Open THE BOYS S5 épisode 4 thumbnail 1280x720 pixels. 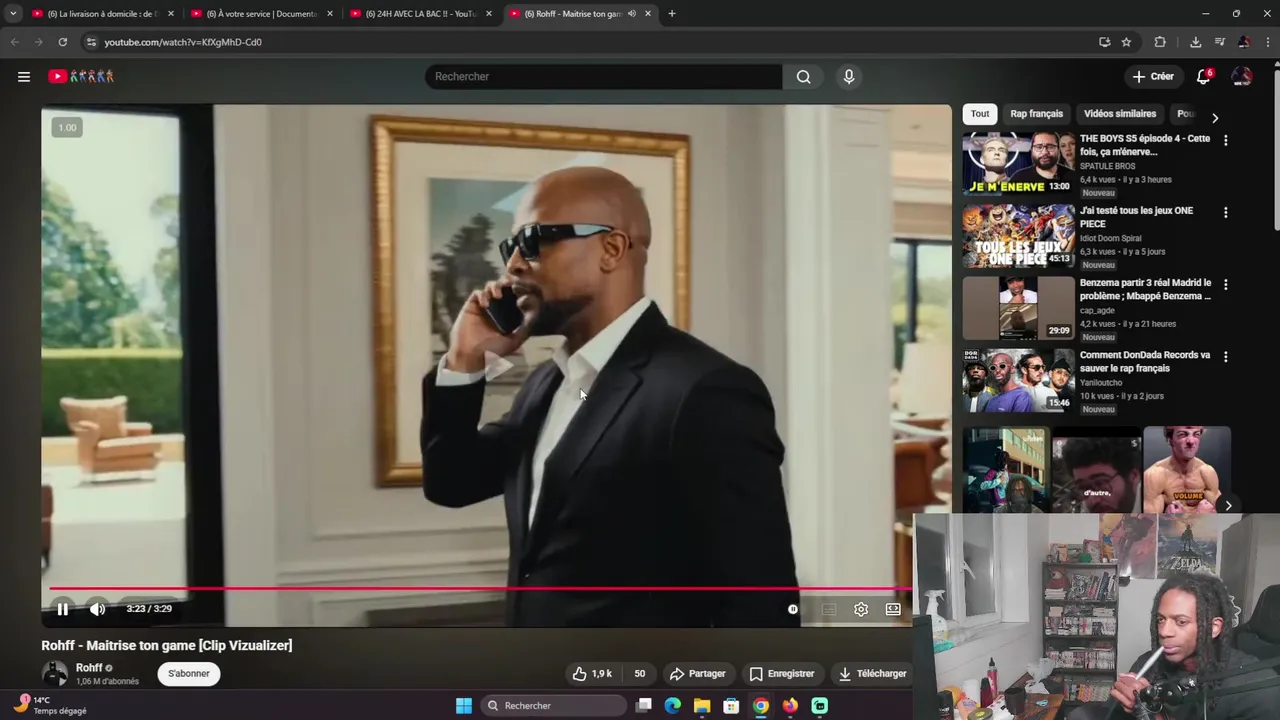point(1018,164)
